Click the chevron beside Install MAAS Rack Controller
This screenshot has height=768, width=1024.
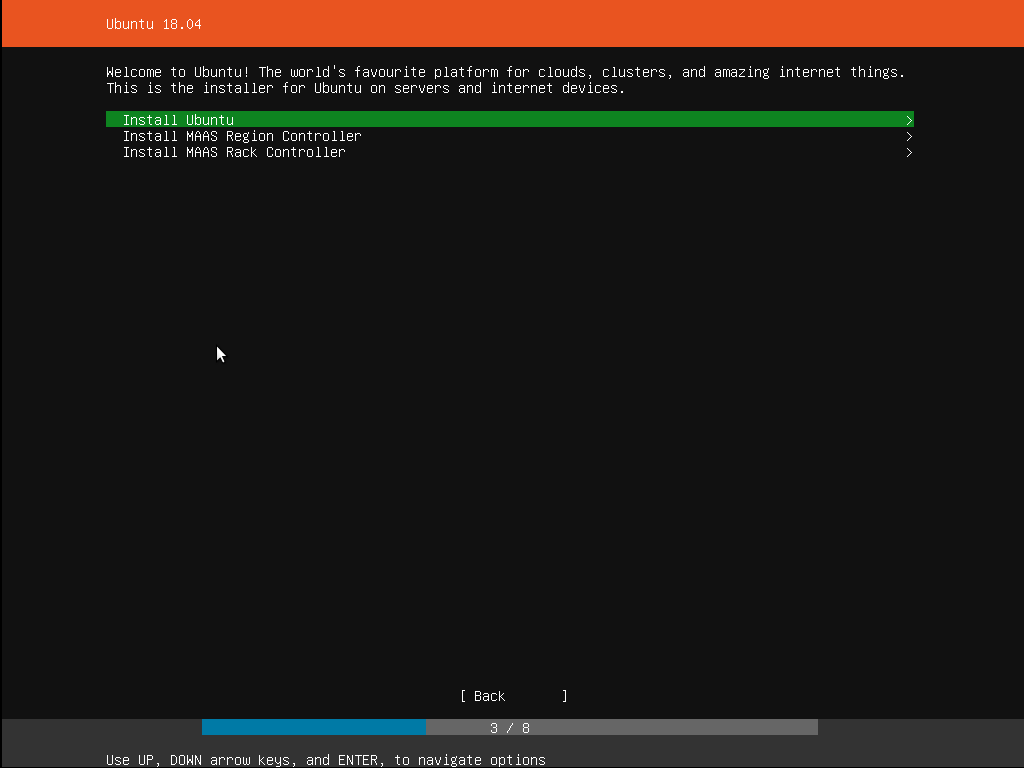[x=908, y=152]
